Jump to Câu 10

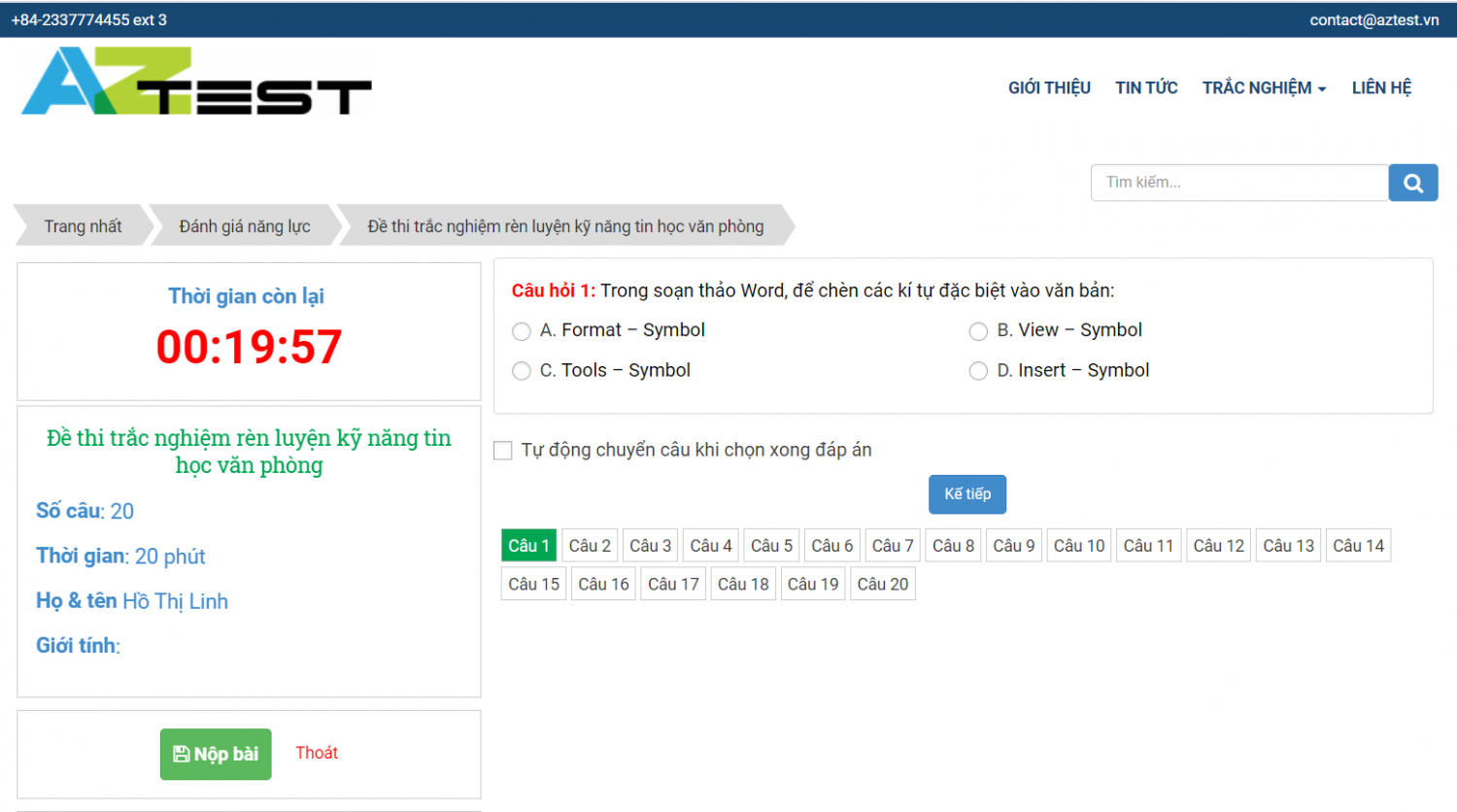(1079, 546)
